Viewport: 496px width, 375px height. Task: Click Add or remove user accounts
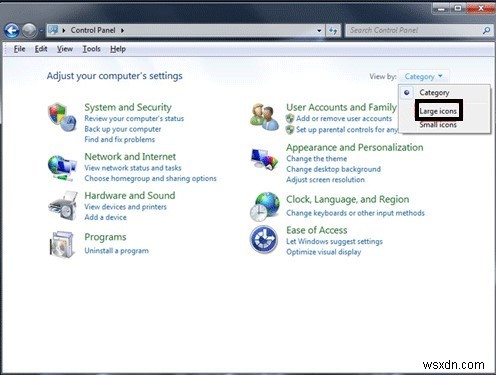pyautogui.click(x=344, y=119)
